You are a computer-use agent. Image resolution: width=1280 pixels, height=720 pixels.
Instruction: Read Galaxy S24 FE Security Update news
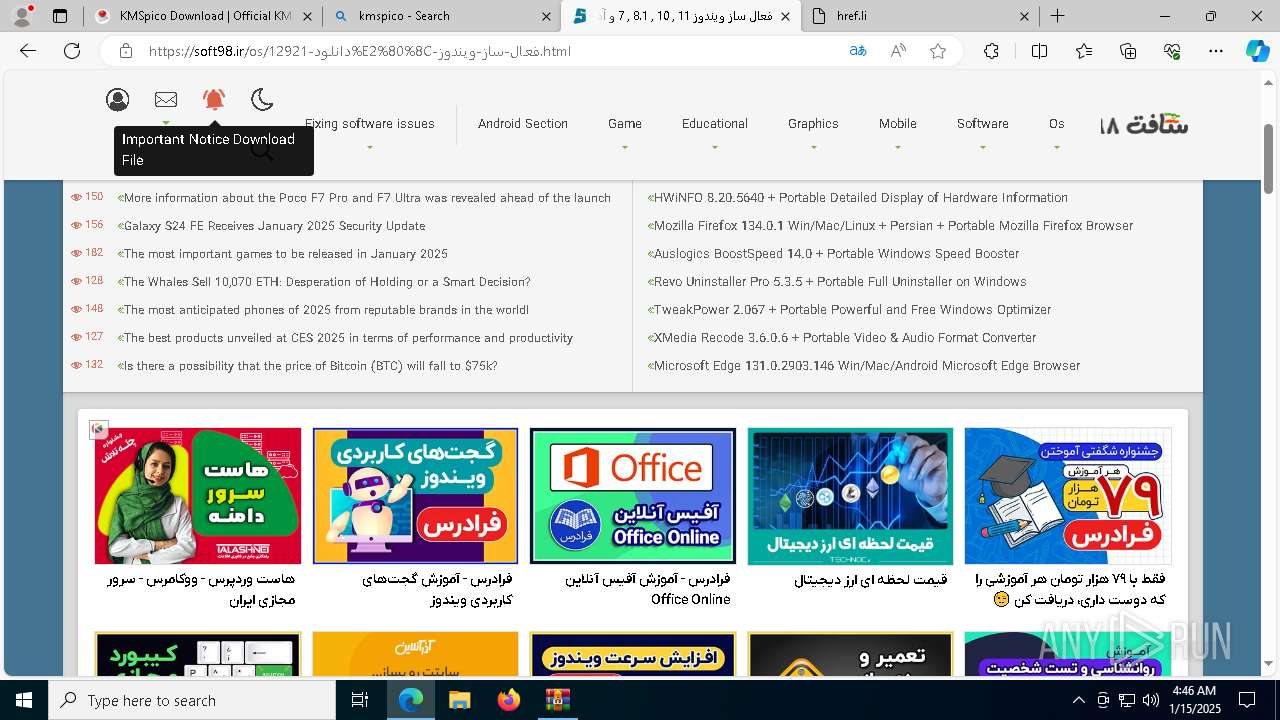[274, 226]
